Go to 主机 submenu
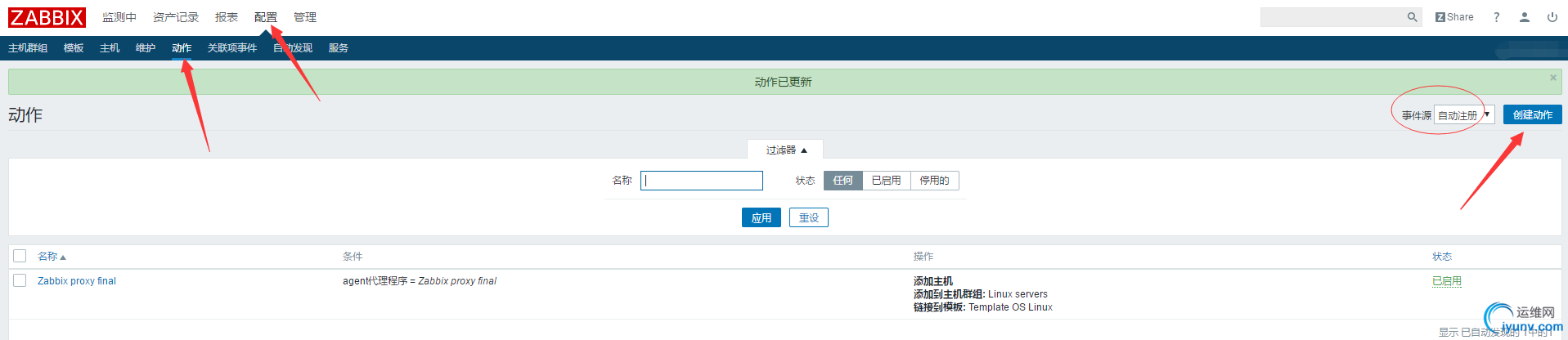1568x340 pixels. point(110,48)
